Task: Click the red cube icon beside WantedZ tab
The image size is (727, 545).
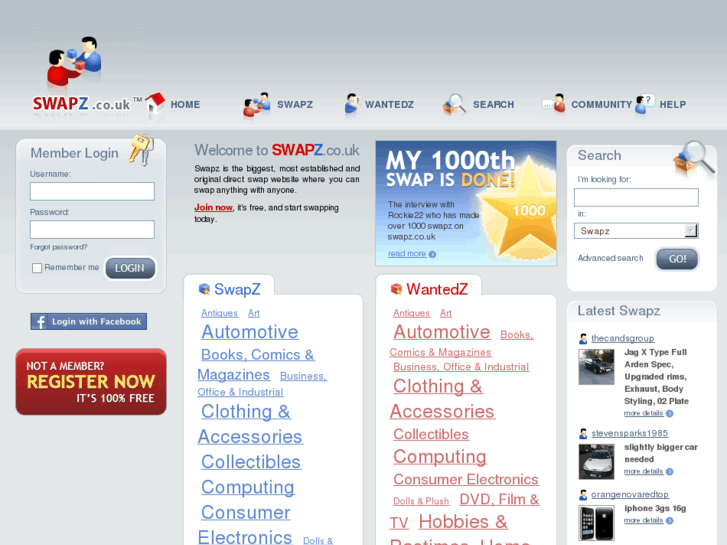Action: 396,289
